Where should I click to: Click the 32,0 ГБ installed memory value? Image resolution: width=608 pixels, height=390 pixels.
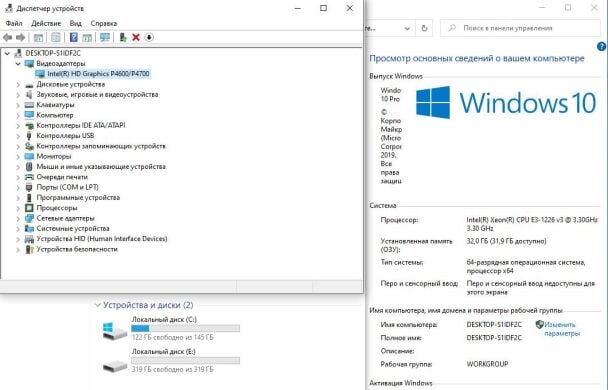[506, 241]
